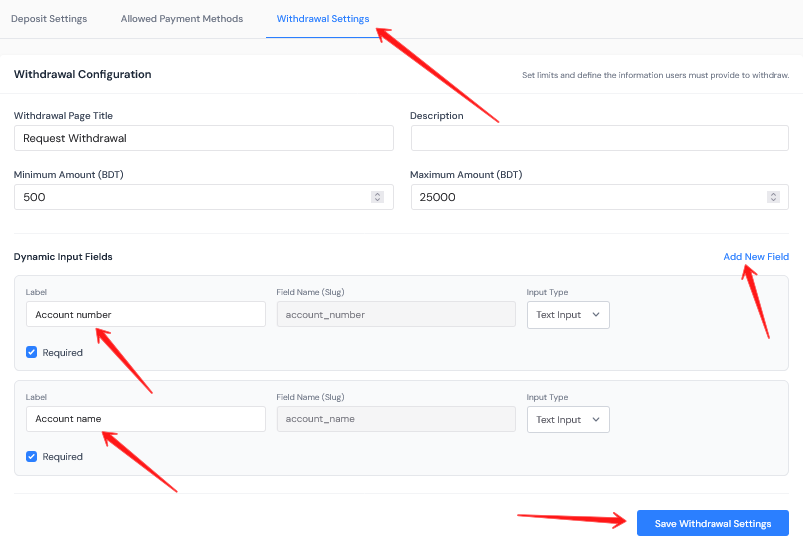
Task: Click the Add New Field link
Action: (756, 257)
